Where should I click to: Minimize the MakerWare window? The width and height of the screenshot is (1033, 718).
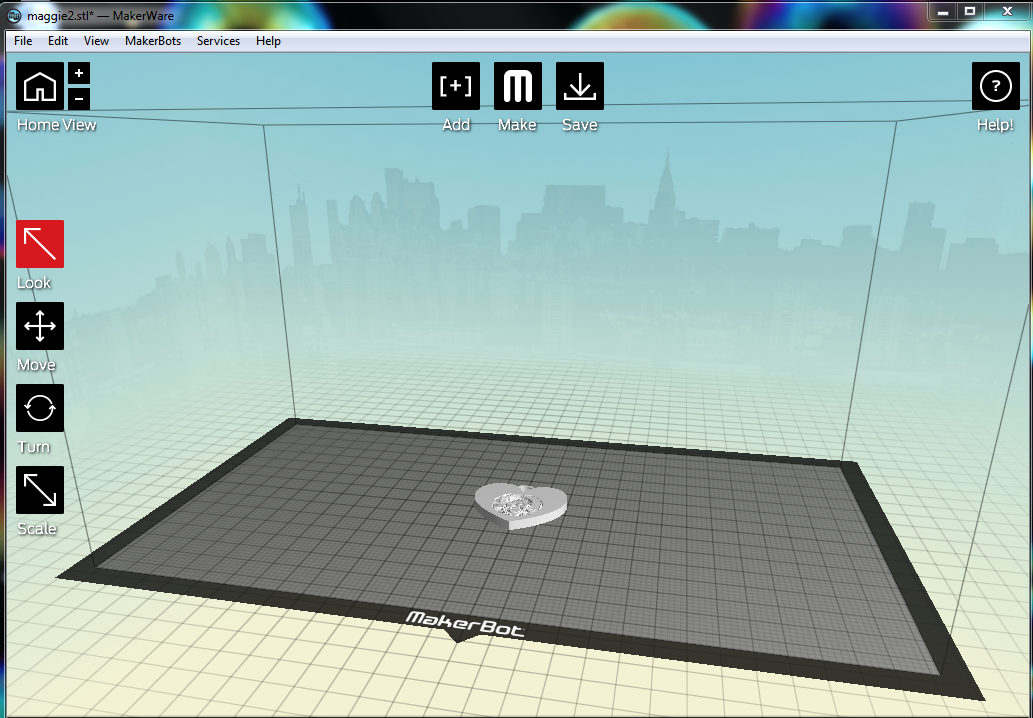(x=943, y=12)
